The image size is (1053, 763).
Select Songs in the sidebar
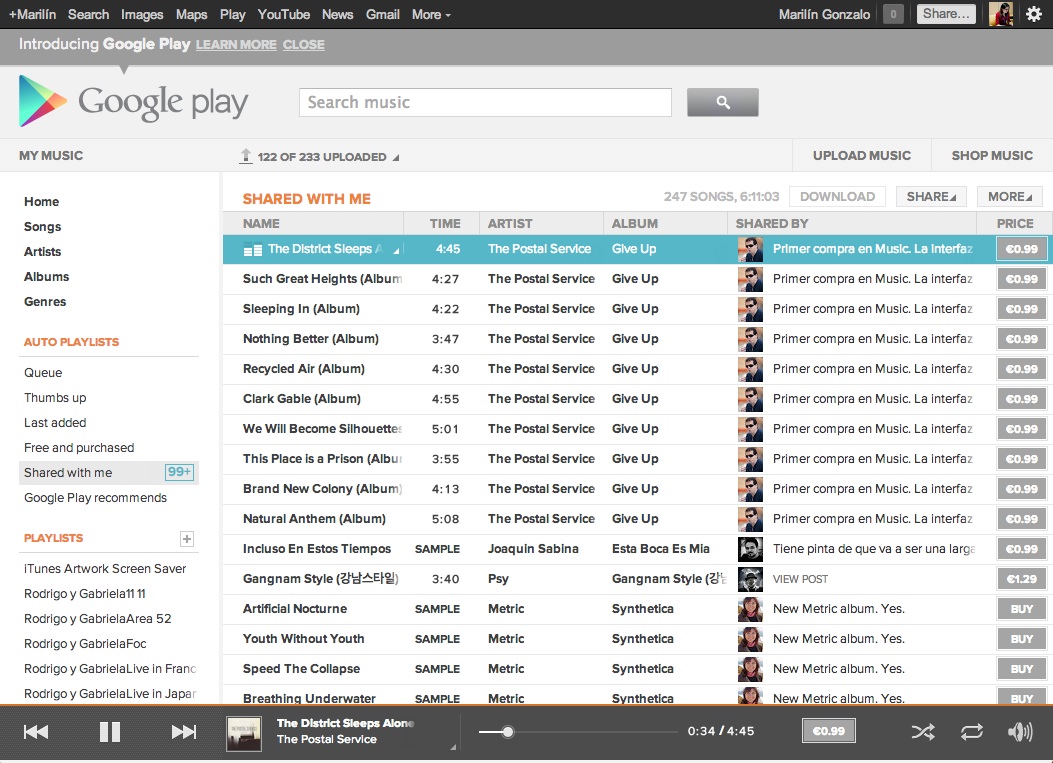click(x=42, y=227)
